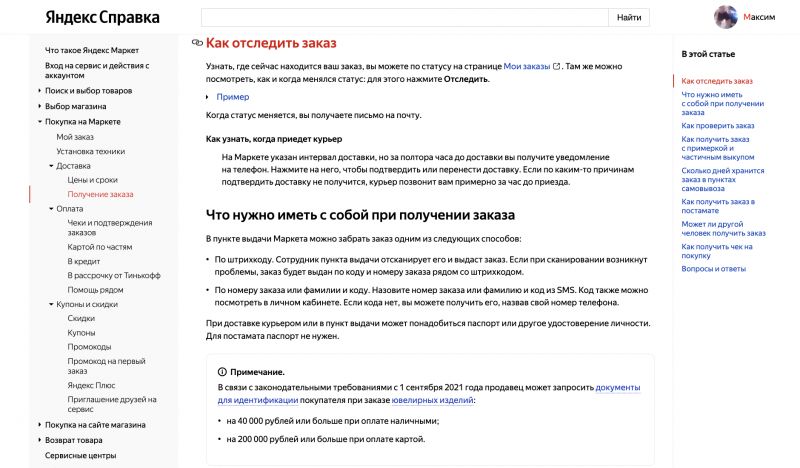This screenshot has width=800, height=468.
Task: Jump to Как отследить заказ in contents
Action: [717, 81]
